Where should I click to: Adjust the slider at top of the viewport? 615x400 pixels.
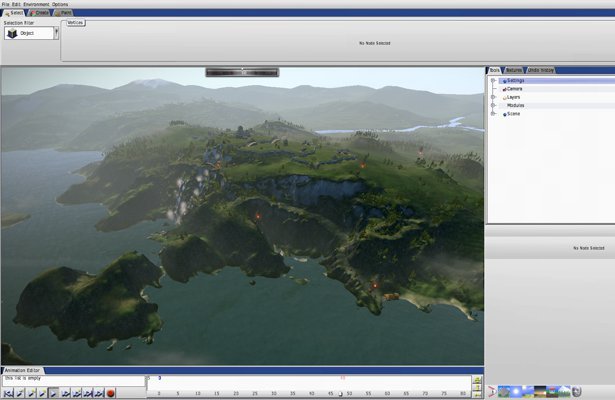(x=242, y=72)
